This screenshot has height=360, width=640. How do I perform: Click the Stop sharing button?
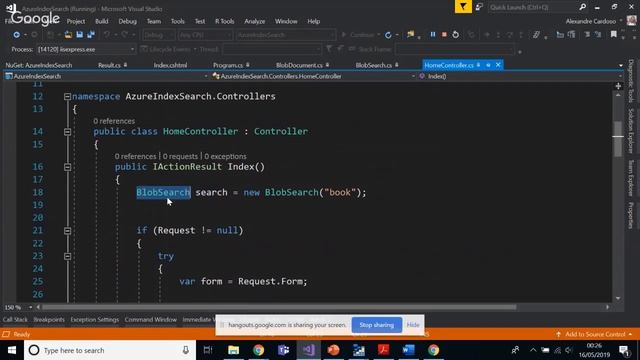click(x=377, y=325)
